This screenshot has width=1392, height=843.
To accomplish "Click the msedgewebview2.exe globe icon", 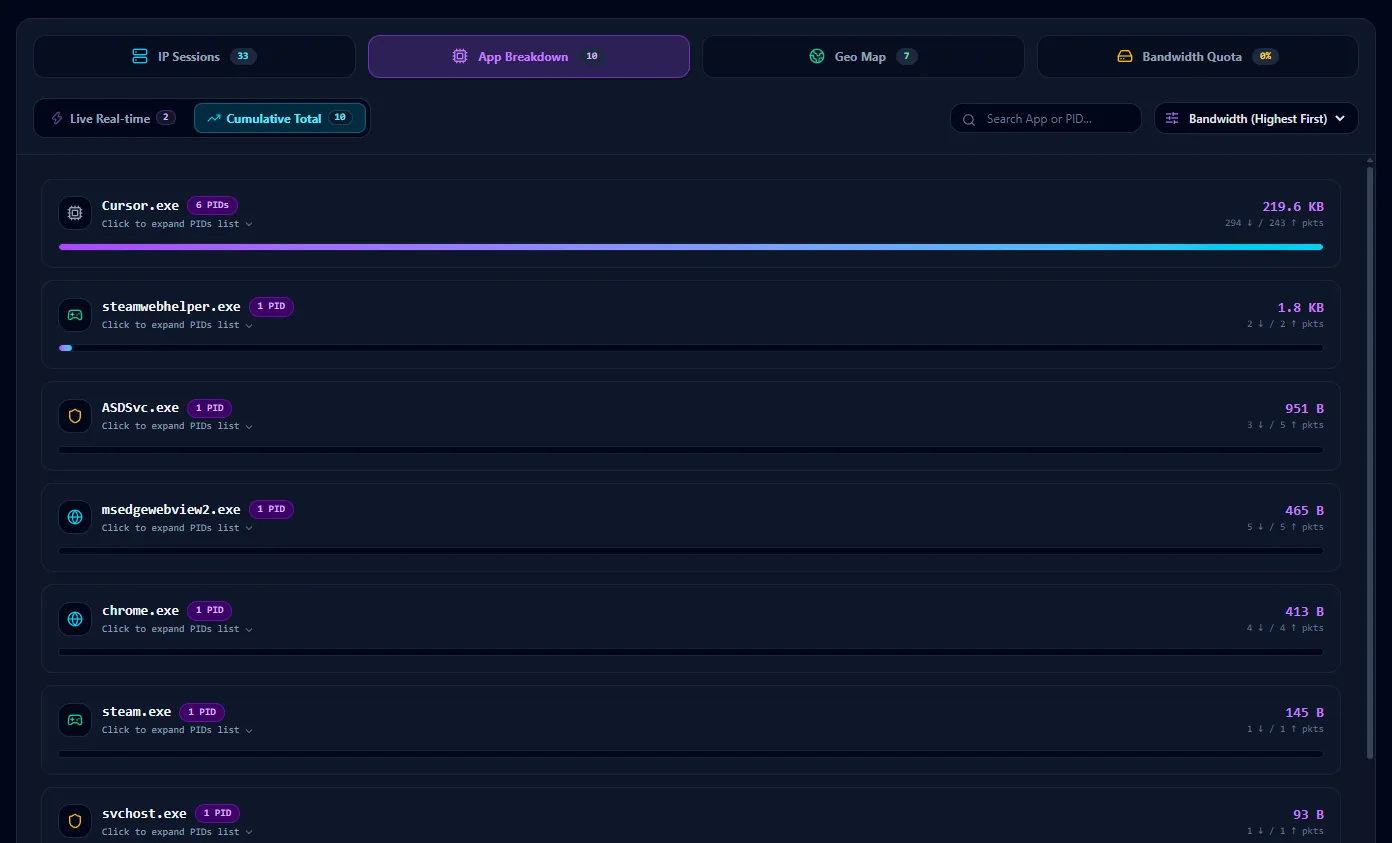I will (x=75, y=517).
